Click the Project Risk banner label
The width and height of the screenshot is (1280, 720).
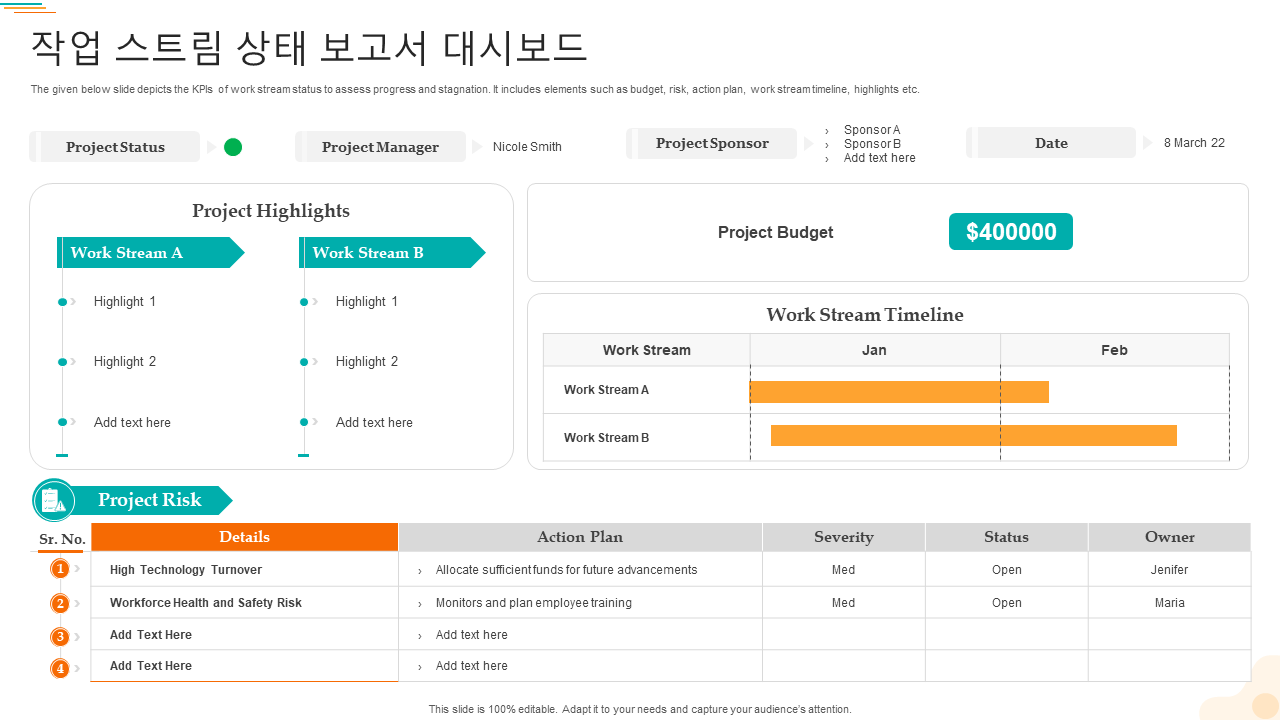[150, 500]
